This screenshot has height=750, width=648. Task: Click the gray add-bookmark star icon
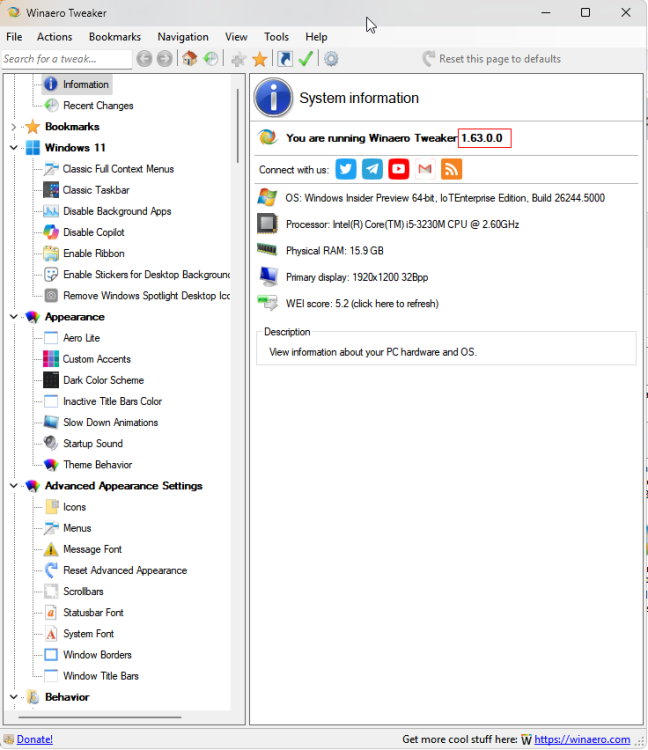tap(239, 59)
